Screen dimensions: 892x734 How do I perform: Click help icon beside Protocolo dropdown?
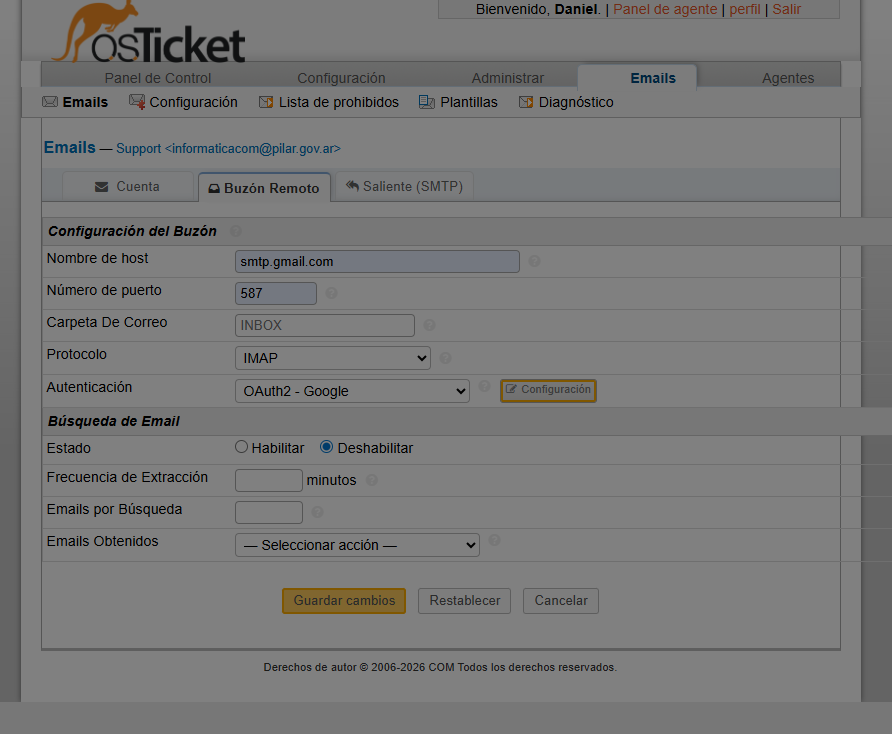coord(445,358)
